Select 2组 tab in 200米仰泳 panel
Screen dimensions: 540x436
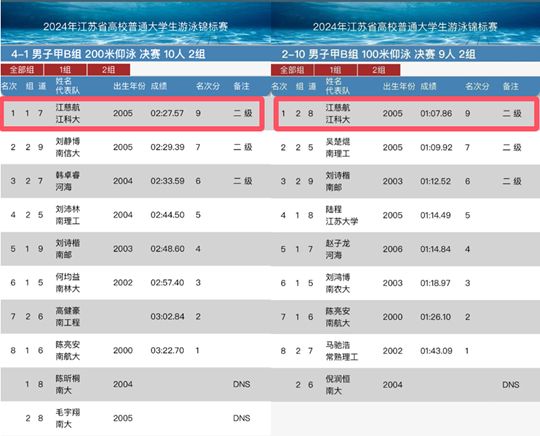click(x=109, y=70)
